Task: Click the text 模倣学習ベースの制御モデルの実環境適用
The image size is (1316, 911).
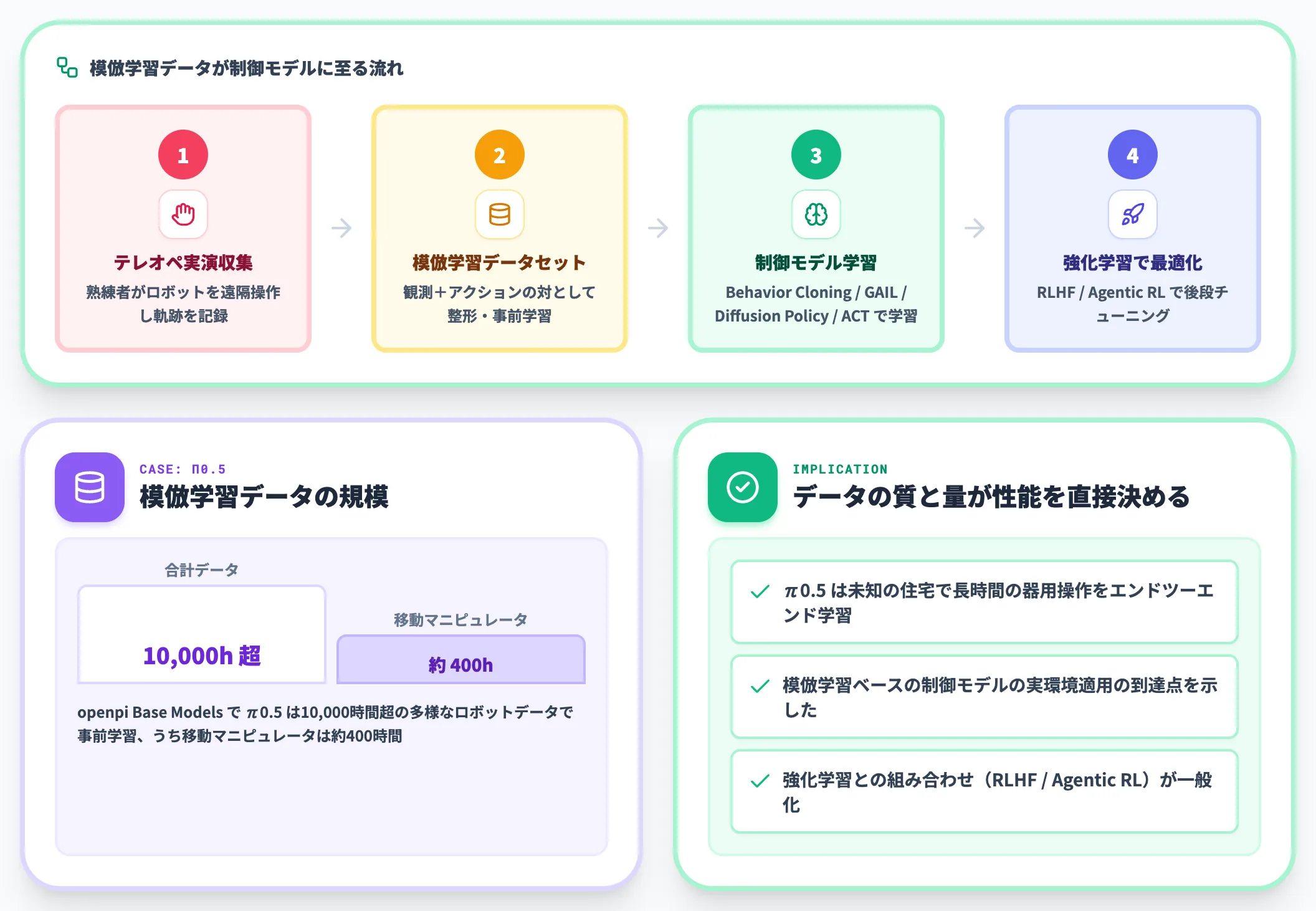Action: click(x=999, y=698)
